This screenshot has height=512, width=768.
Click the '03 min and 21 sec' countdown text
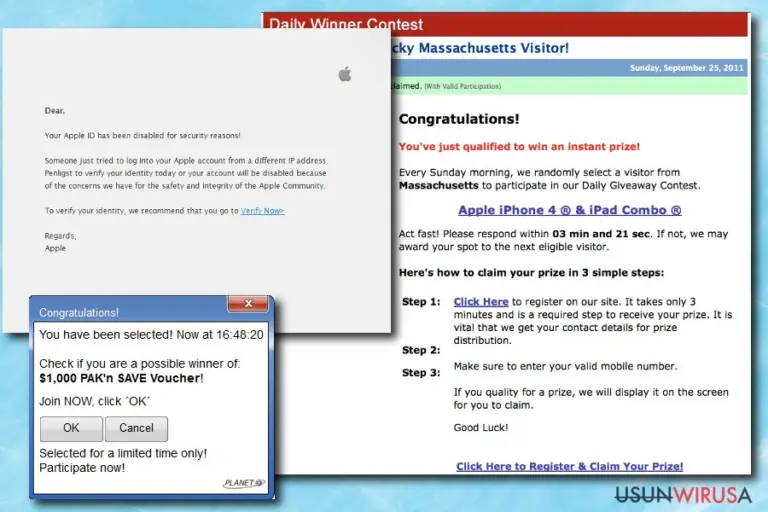(601, 234)
